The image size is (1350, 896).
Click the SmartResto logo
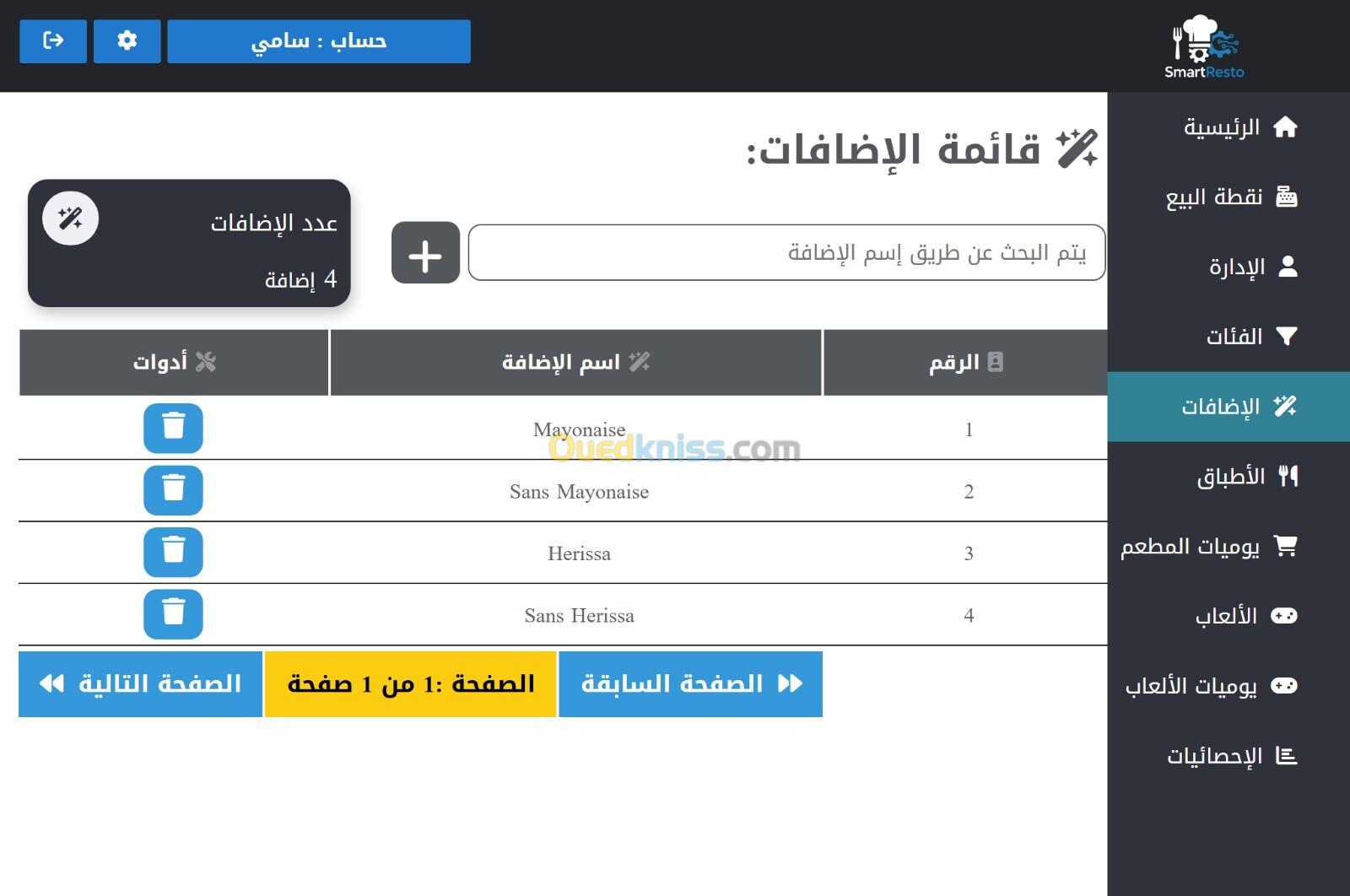[1204, 47]
